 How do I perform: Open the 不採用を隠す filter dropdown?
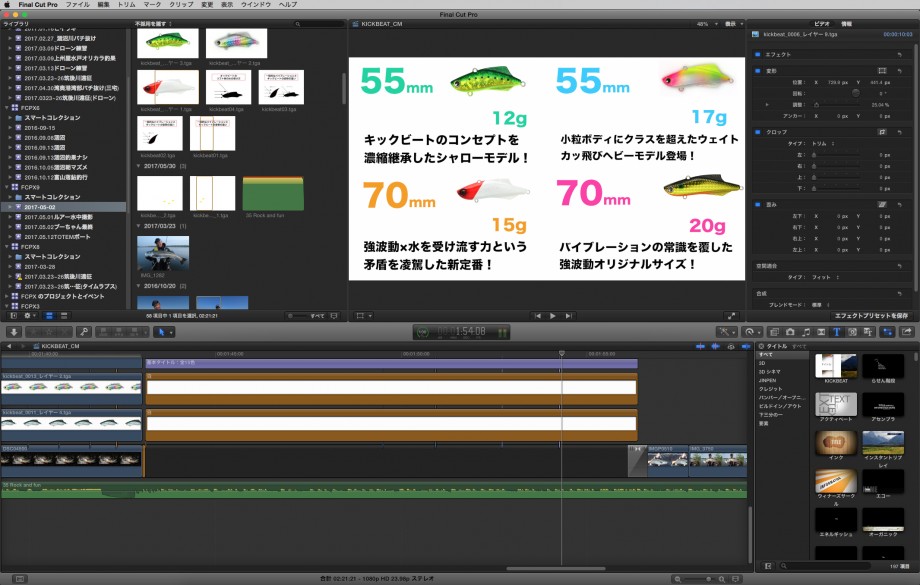pos(154,24)
